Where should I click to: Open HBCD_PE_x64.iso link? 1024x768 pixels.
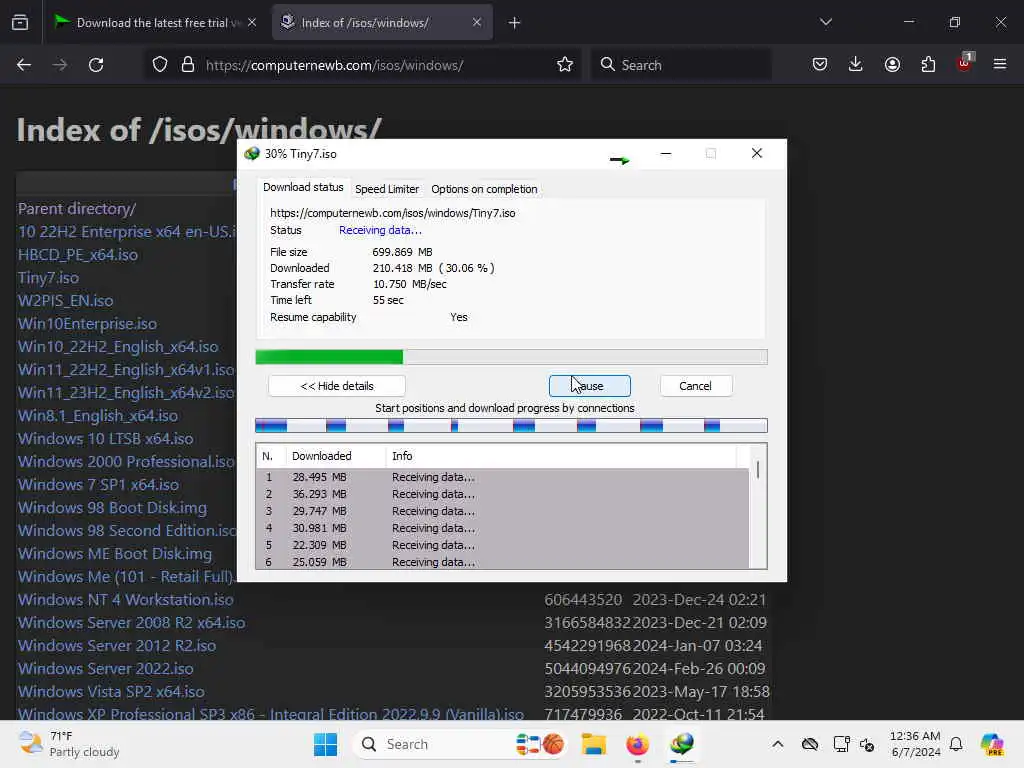(78, 255)
